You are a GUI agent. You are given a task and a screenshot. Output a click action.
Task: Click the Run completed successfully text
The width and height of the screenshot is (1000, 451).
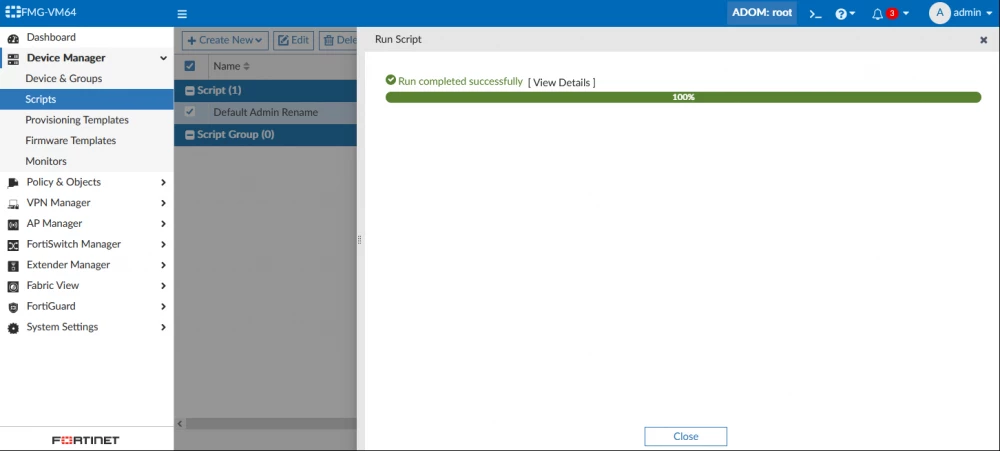tap(460, 81)
